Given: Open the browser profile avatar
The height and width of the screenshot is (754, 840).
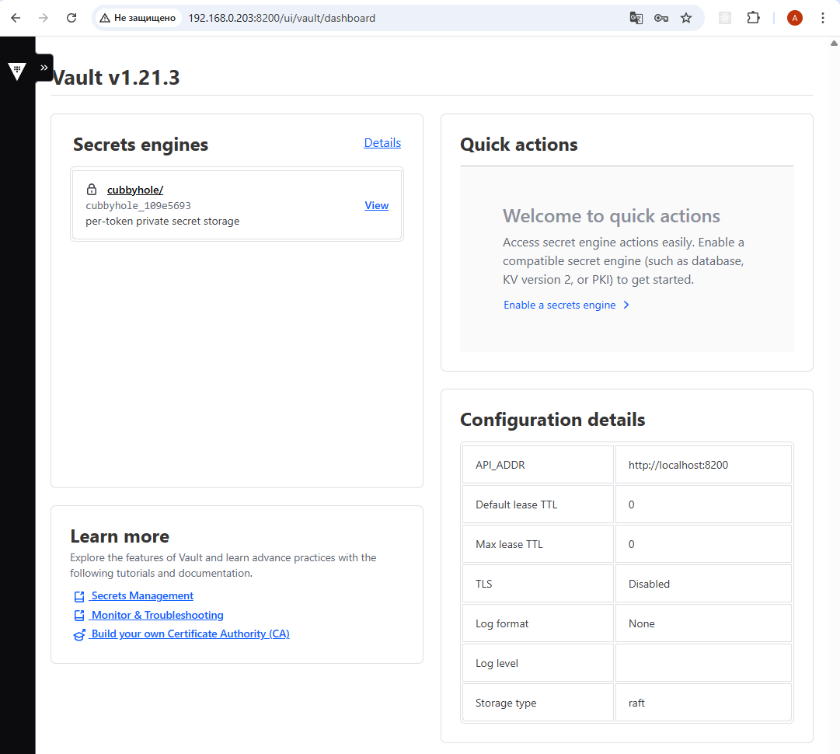Looking at the screenshot, I should 794,18.
